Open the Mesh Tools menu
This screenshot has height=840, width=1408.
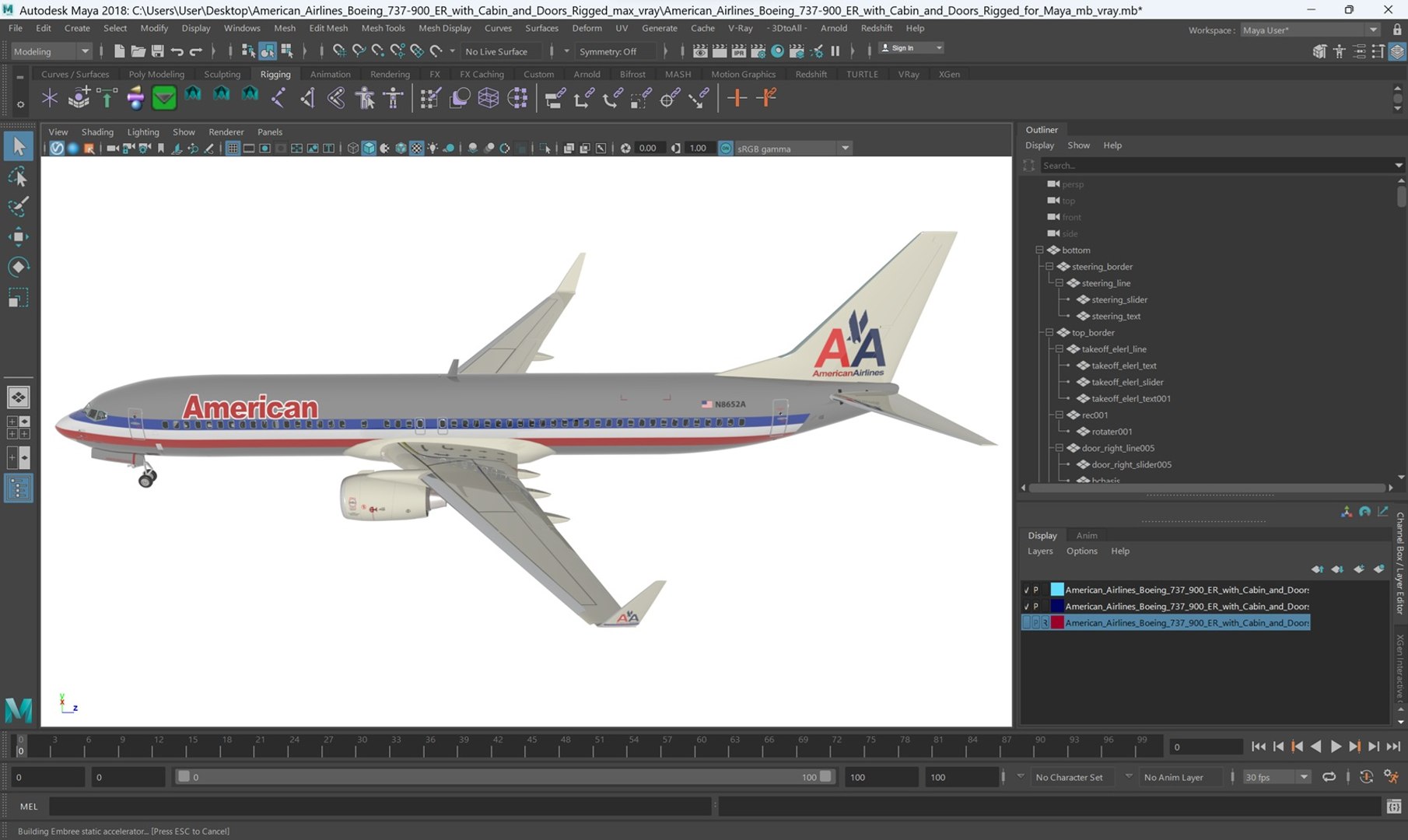click(x=383, y=28)
